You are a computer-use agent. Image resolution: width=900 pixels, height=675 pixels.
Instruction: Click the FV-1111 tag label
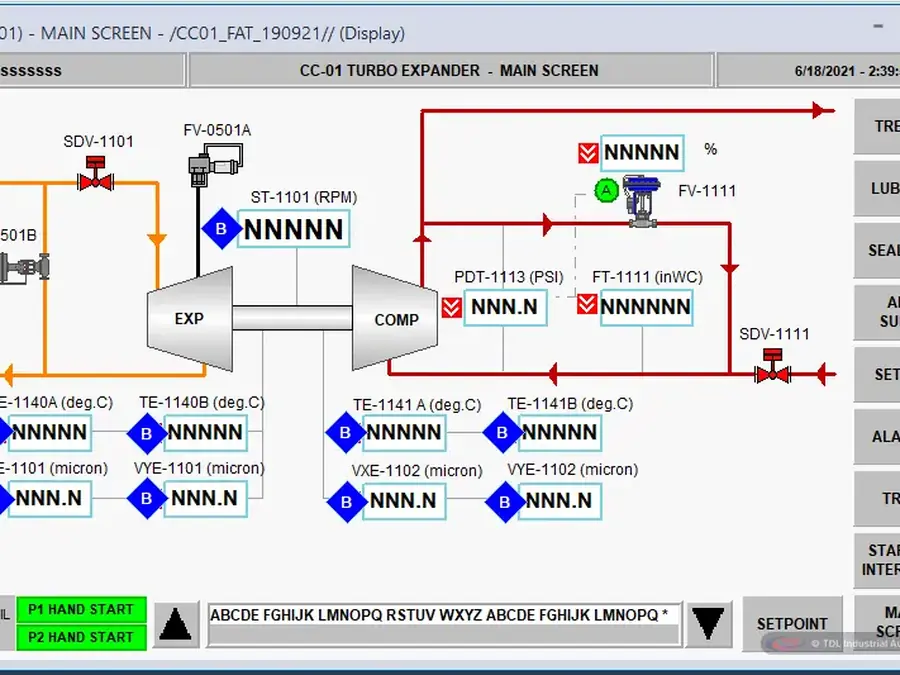pyautogui.click(x=707, y=191)
